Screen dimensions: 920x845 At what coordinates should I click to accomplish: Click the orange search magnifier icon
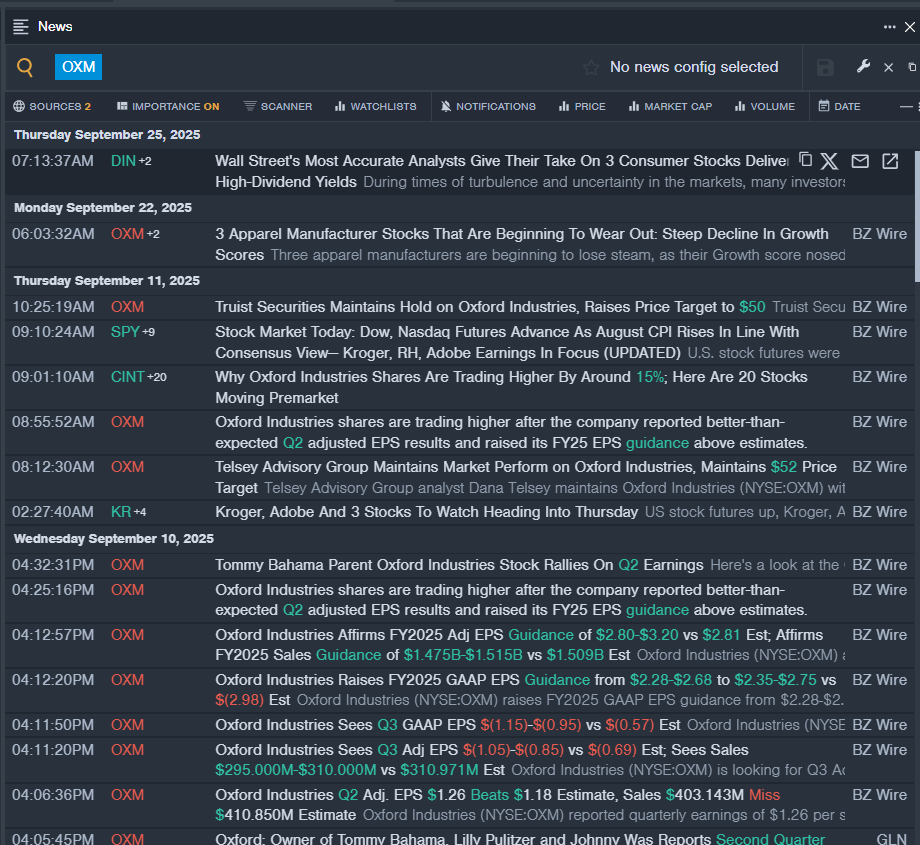click(24, 67)
